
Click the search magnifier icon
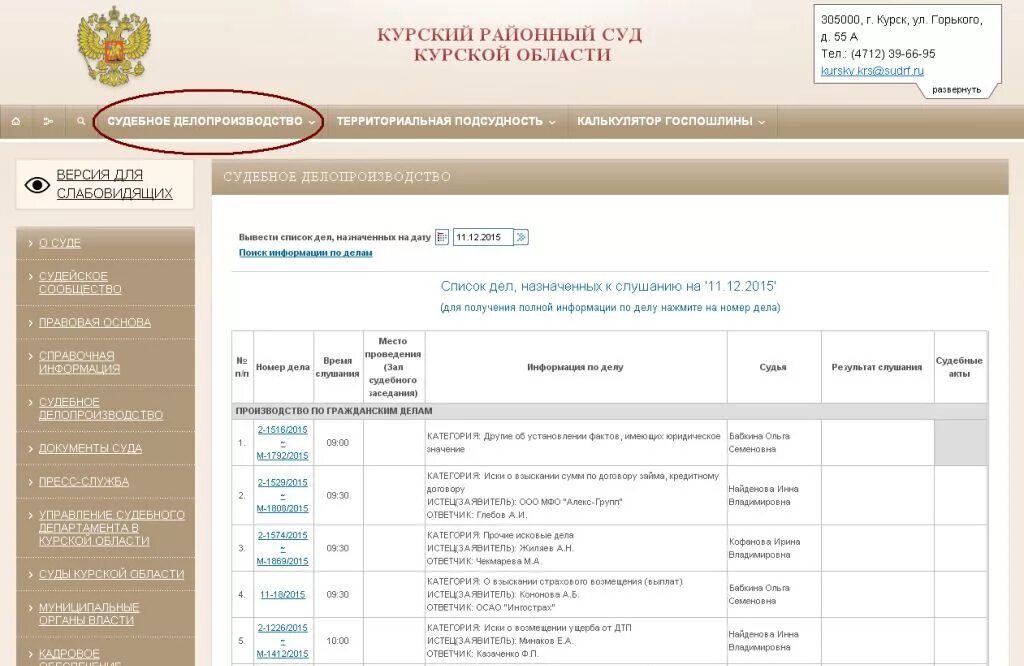(x=81, y=121)
